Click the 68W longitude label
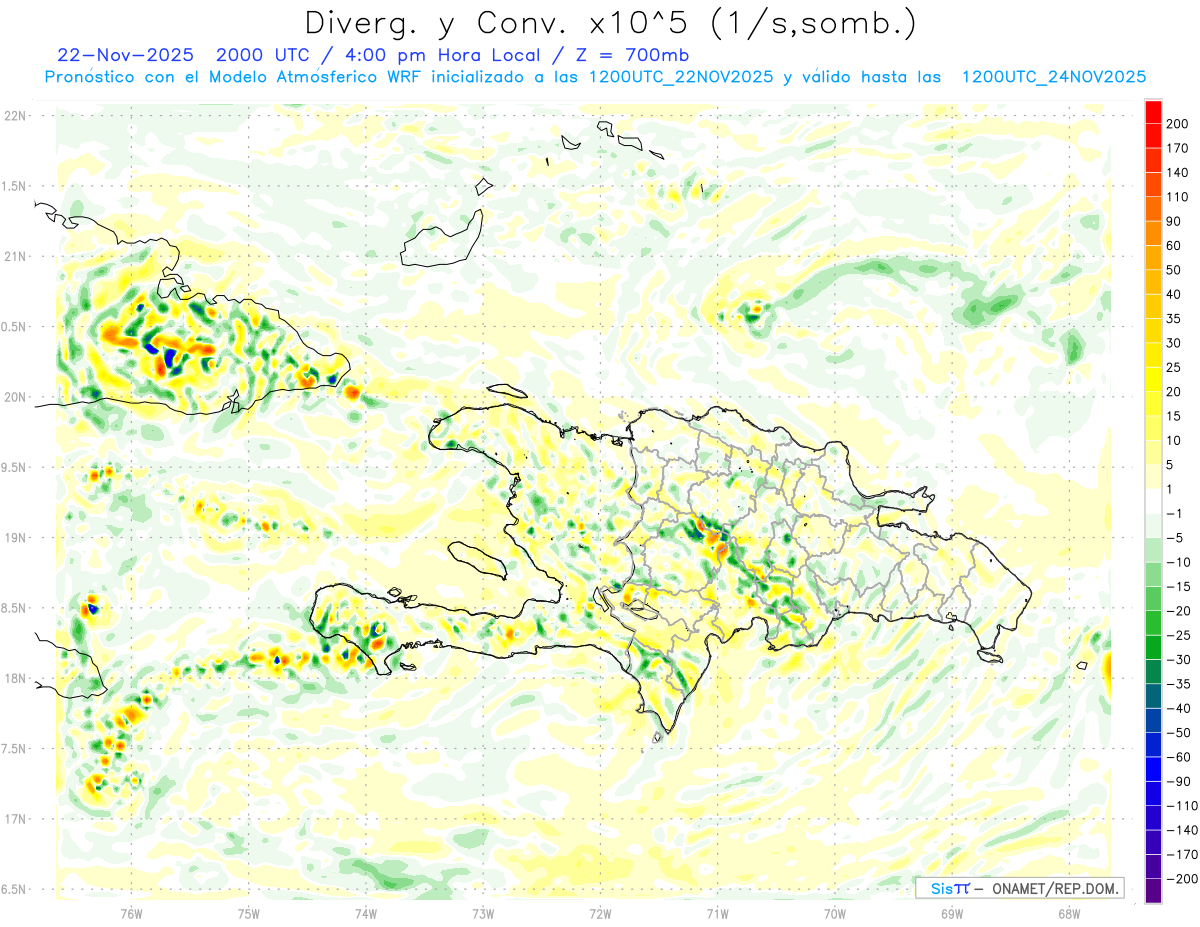Image resolution: width=1200 pixels, height=927 pixels. [1069, 913]
